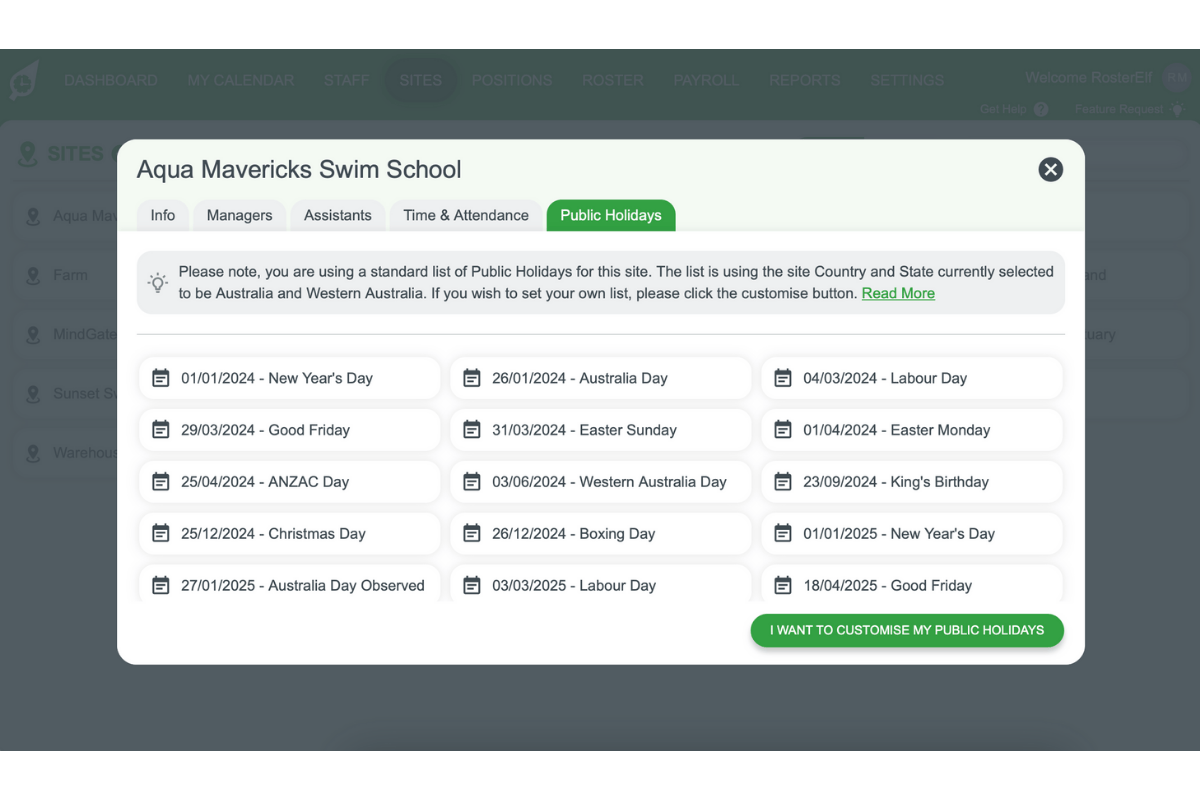Viewport: 1200px width, 800px height.
Task: Open the RM profile avatar
Action: pos(1176,77)
